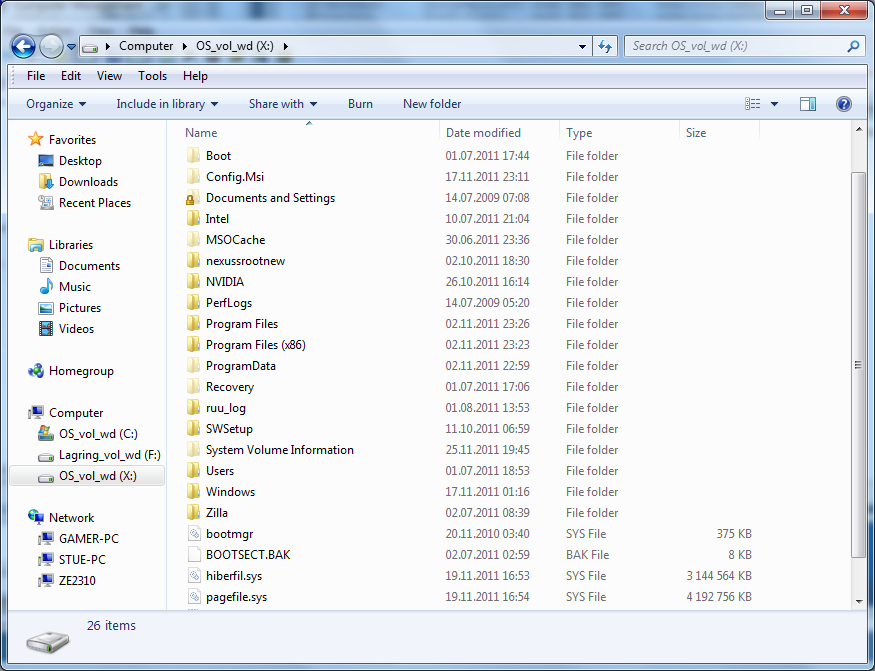Viewport: 875px width, 671px height.
Task: Open the recent pages dropdown arrow
Action: click(71, 47)
